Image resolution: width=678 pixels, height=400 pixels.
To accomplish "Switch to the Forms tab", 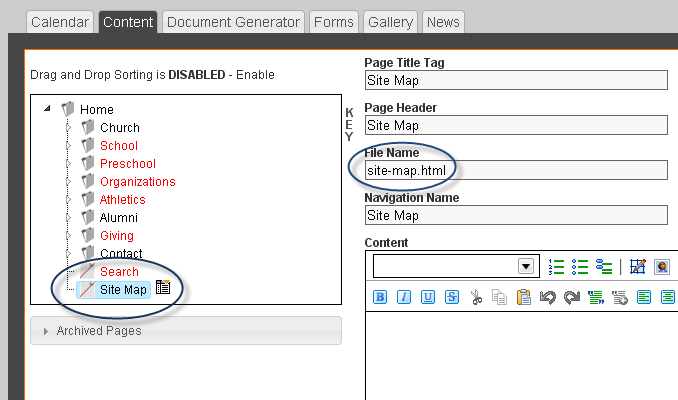I will pos(334,22).
